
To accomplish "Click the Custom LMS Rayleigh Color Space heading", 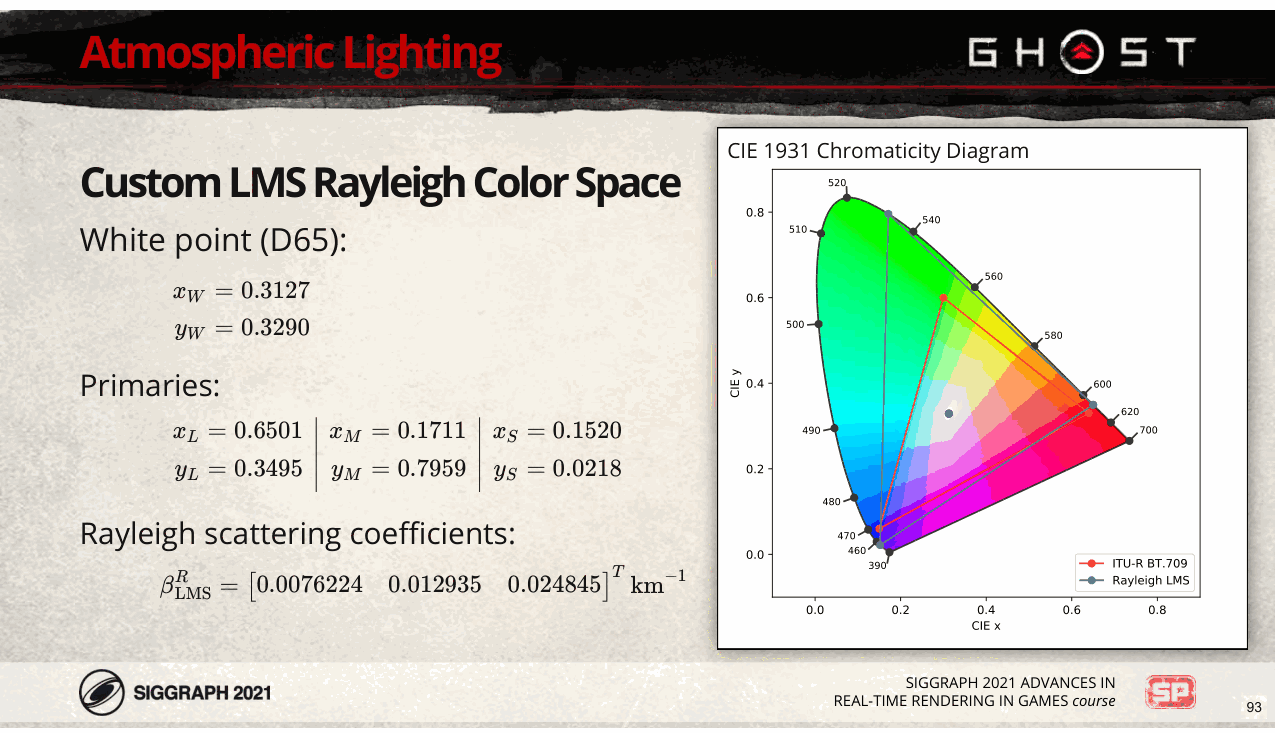I will pyautogui.click(x=380, y=183).
